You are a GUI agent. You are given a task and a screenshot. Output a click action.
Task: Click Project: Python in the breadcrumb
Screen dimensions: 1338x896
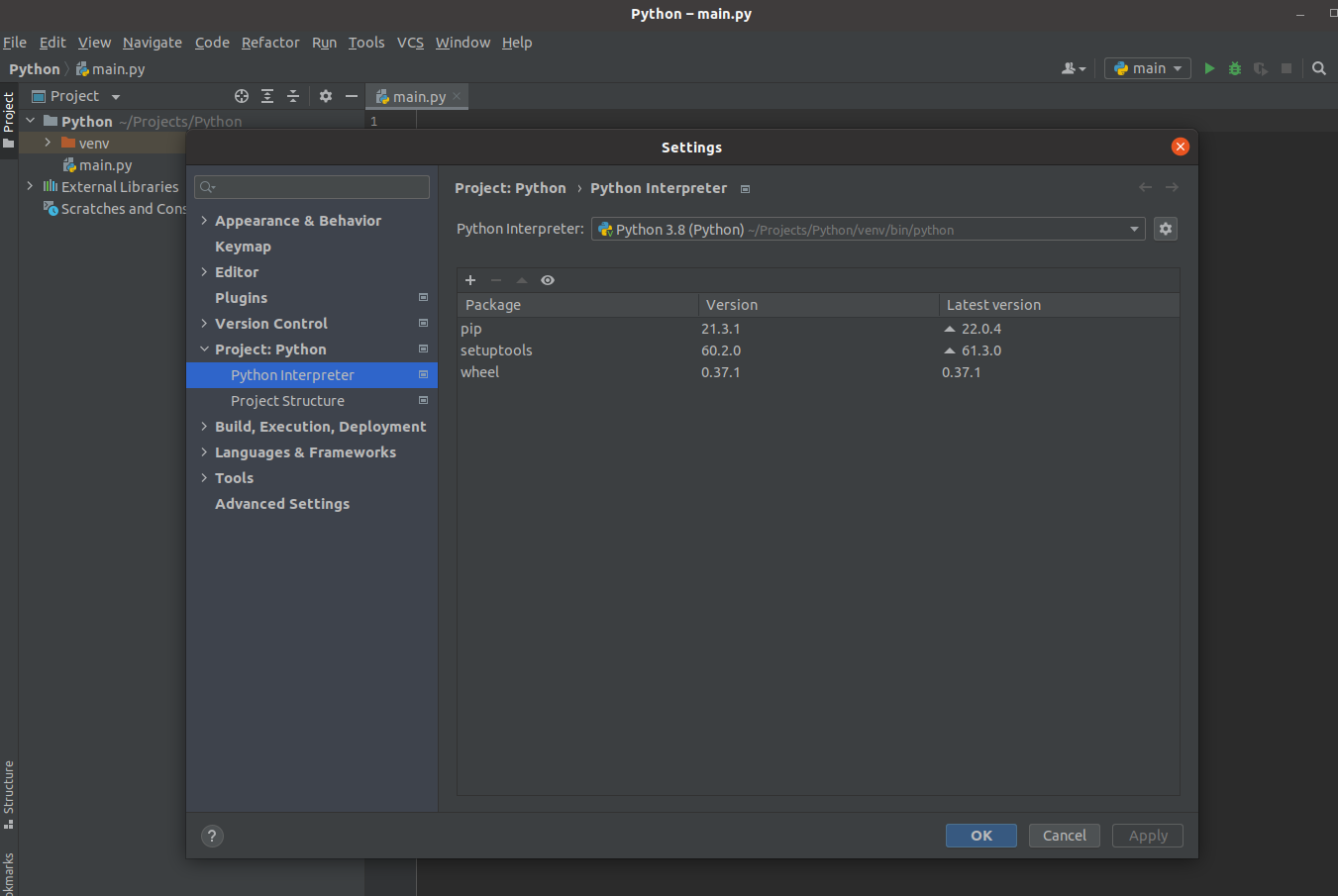point(510,188)
